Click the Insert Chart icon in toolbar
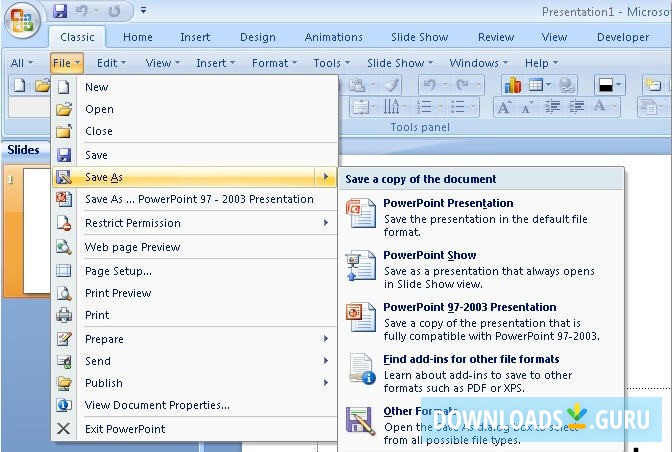Image resolution: width=672 pixels, height=452 pixels. [513, 85]
